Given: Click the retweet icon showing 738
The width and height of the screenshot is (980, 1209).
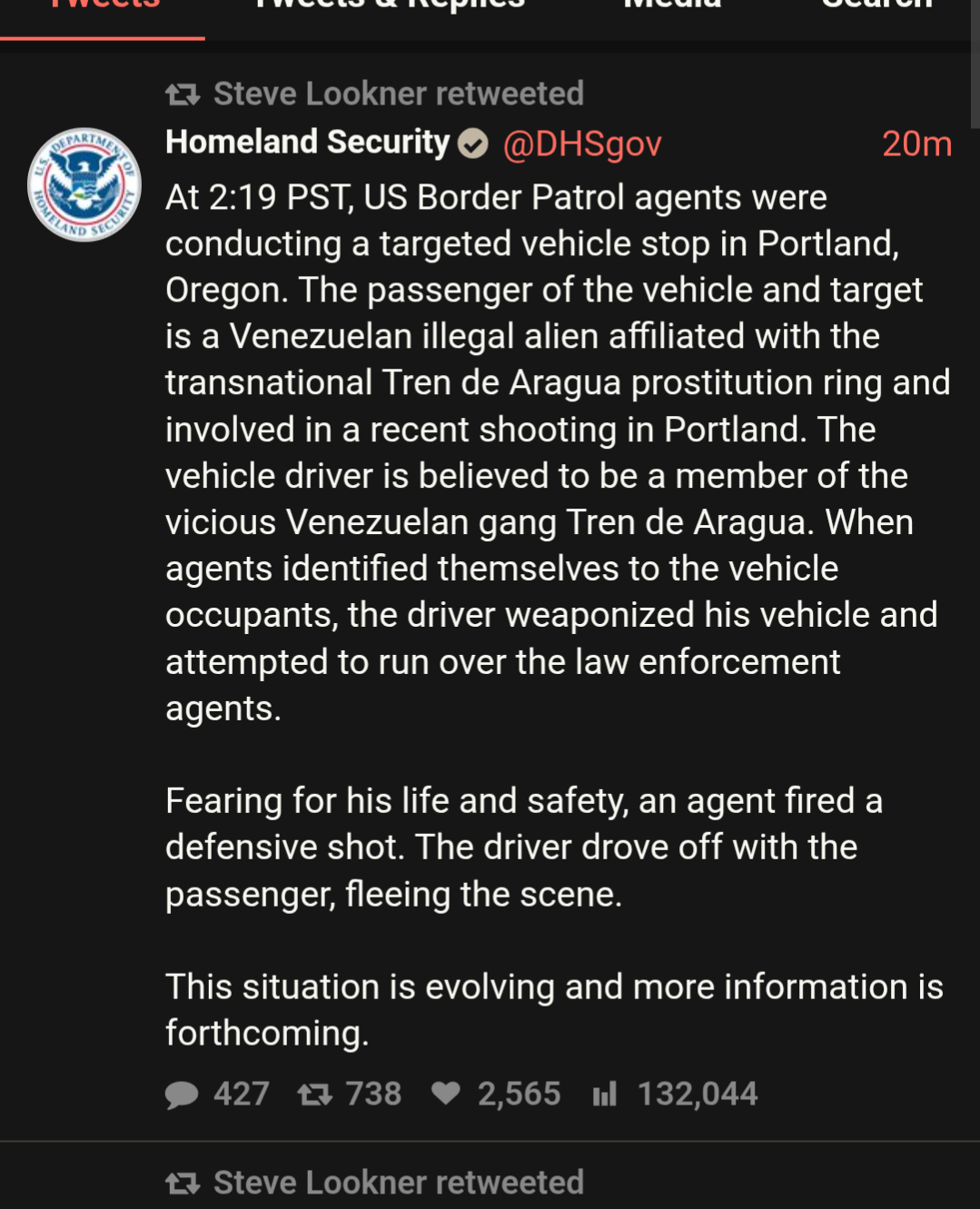Looking at the screenshot, I should (x=315, y=1095).
